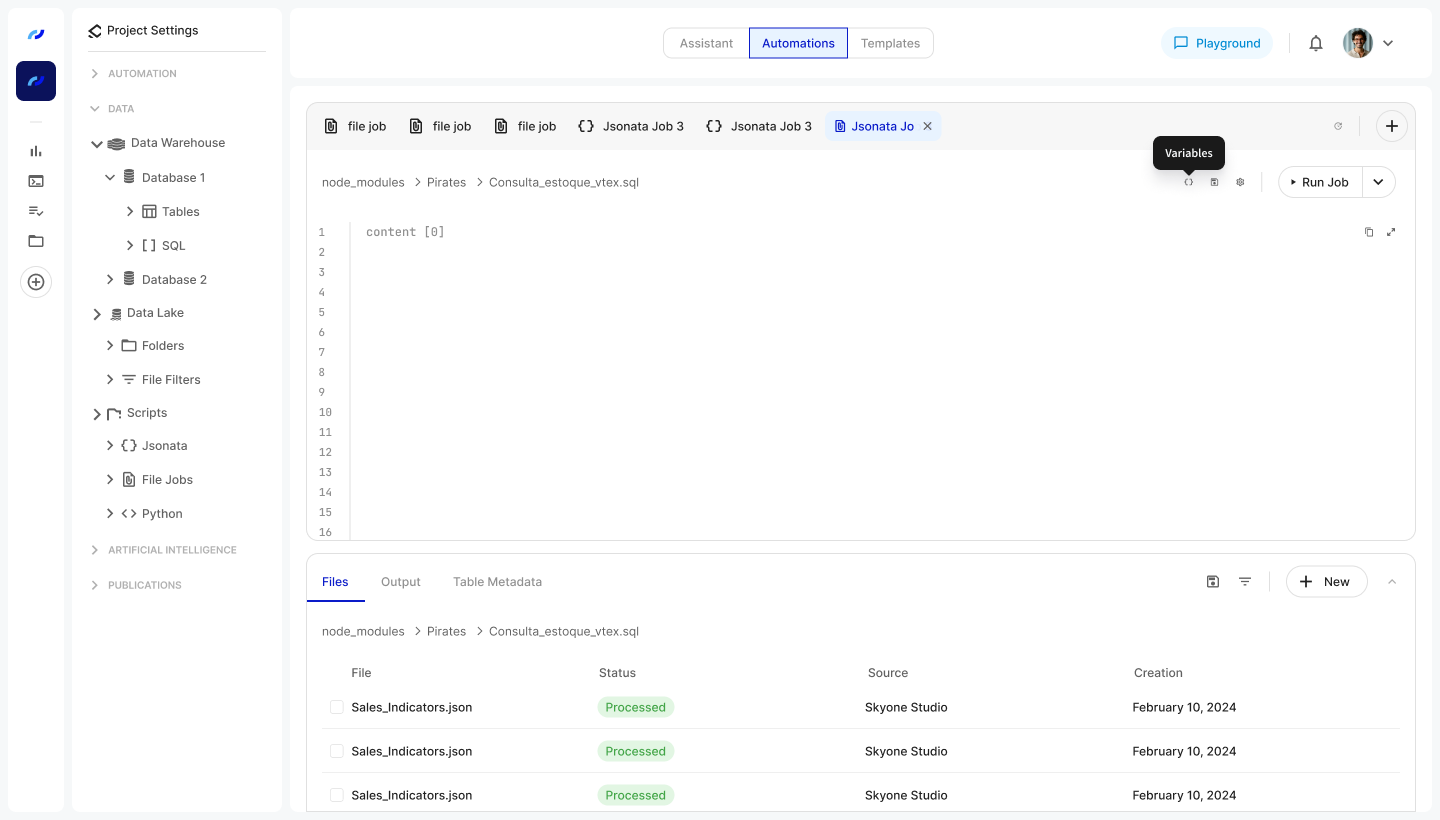The image size is (1440, 820).
Task: Open the Run Job dropdown arrow
Action: pos(1379,182)
